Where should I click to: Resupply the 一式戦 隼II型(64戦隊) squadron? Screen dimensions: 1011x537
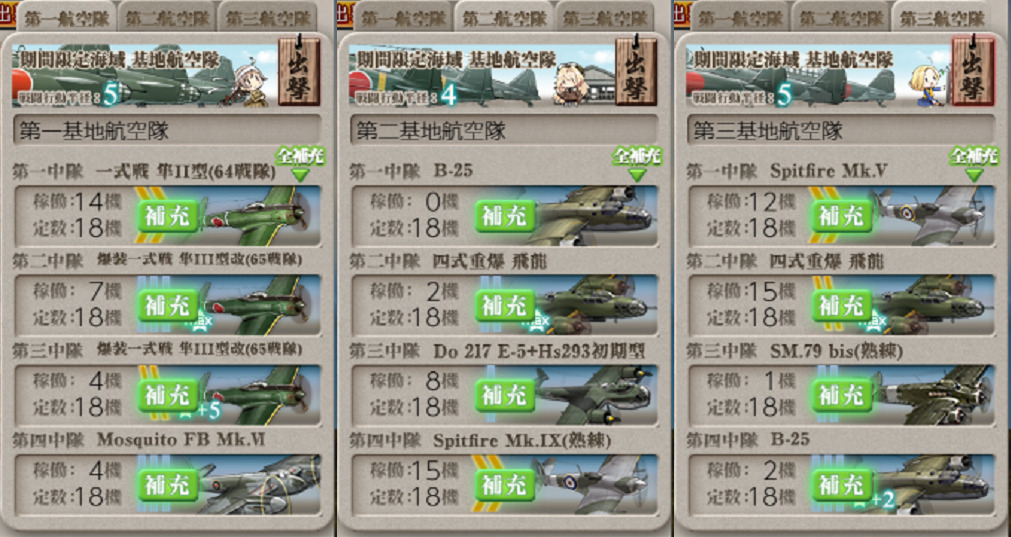coord(168,216)
